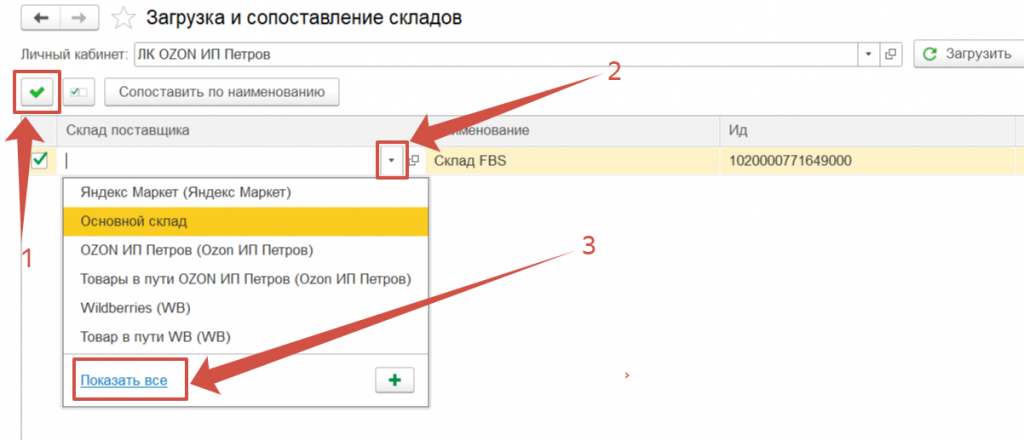Image resolution: width=1024 pixels, height=440 pixels.
Task: Click the back navigation arrow
Action: 41,19
